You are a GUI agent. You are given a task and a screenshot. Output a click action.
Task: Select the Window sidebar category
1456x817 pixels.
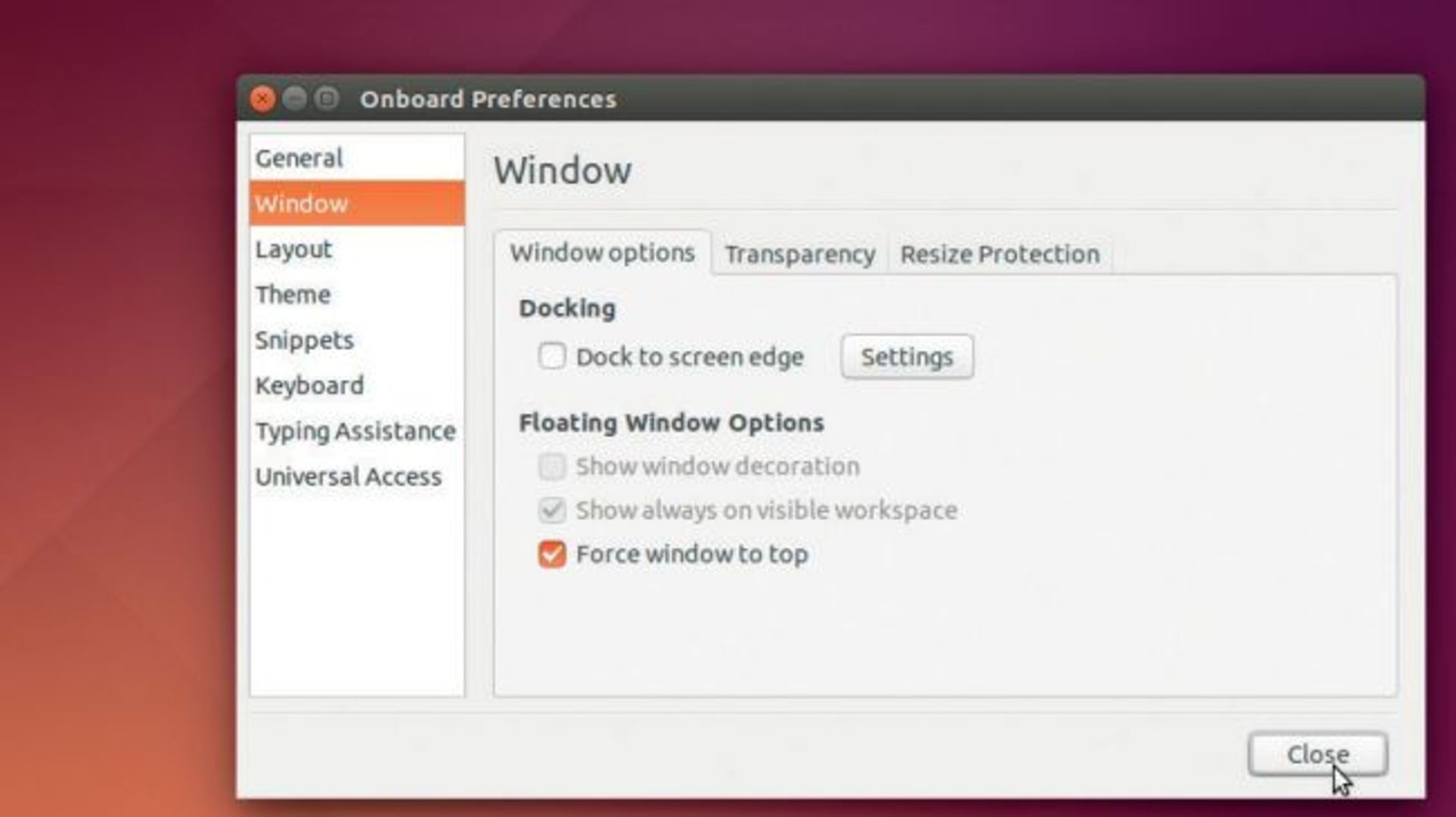[357, 203]
